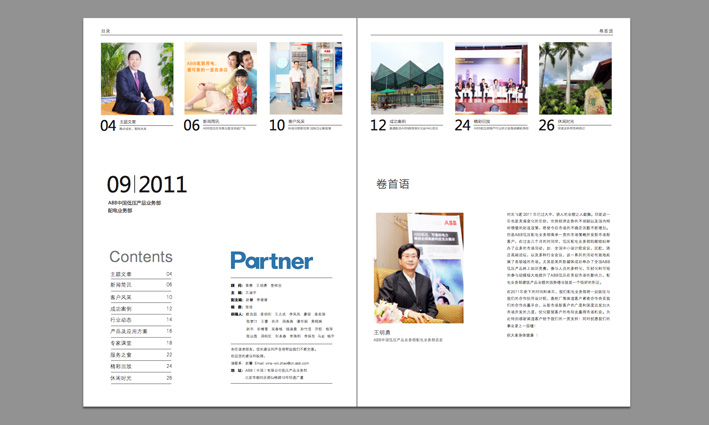709x425 pixels.
Task: Select contents row 行业动态 14
Action: 141,320
